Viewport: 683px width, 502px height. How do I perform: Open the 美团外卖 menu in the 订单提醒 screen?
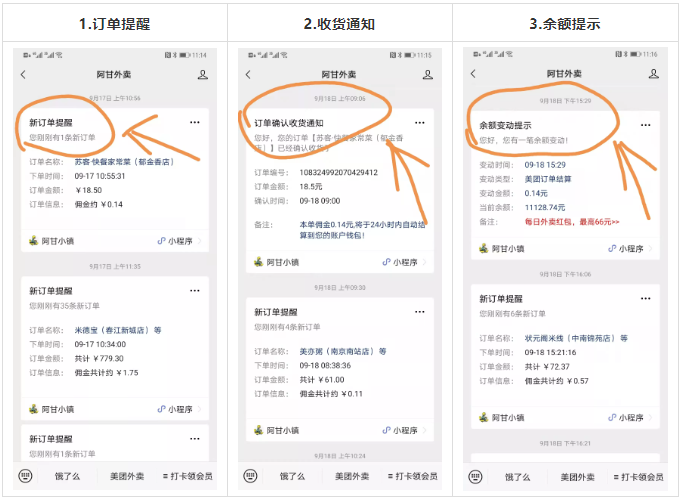pyautogui.click(x=127, y=476)
